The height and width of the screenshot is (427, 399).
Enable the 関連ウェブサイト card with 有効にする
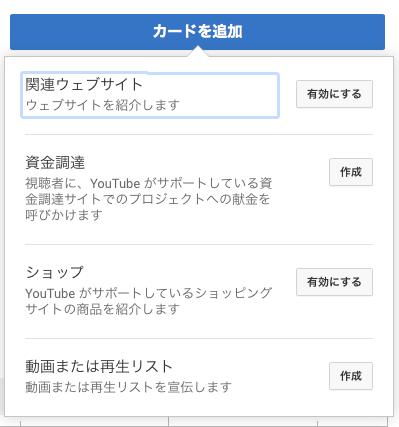pos(334,94)
